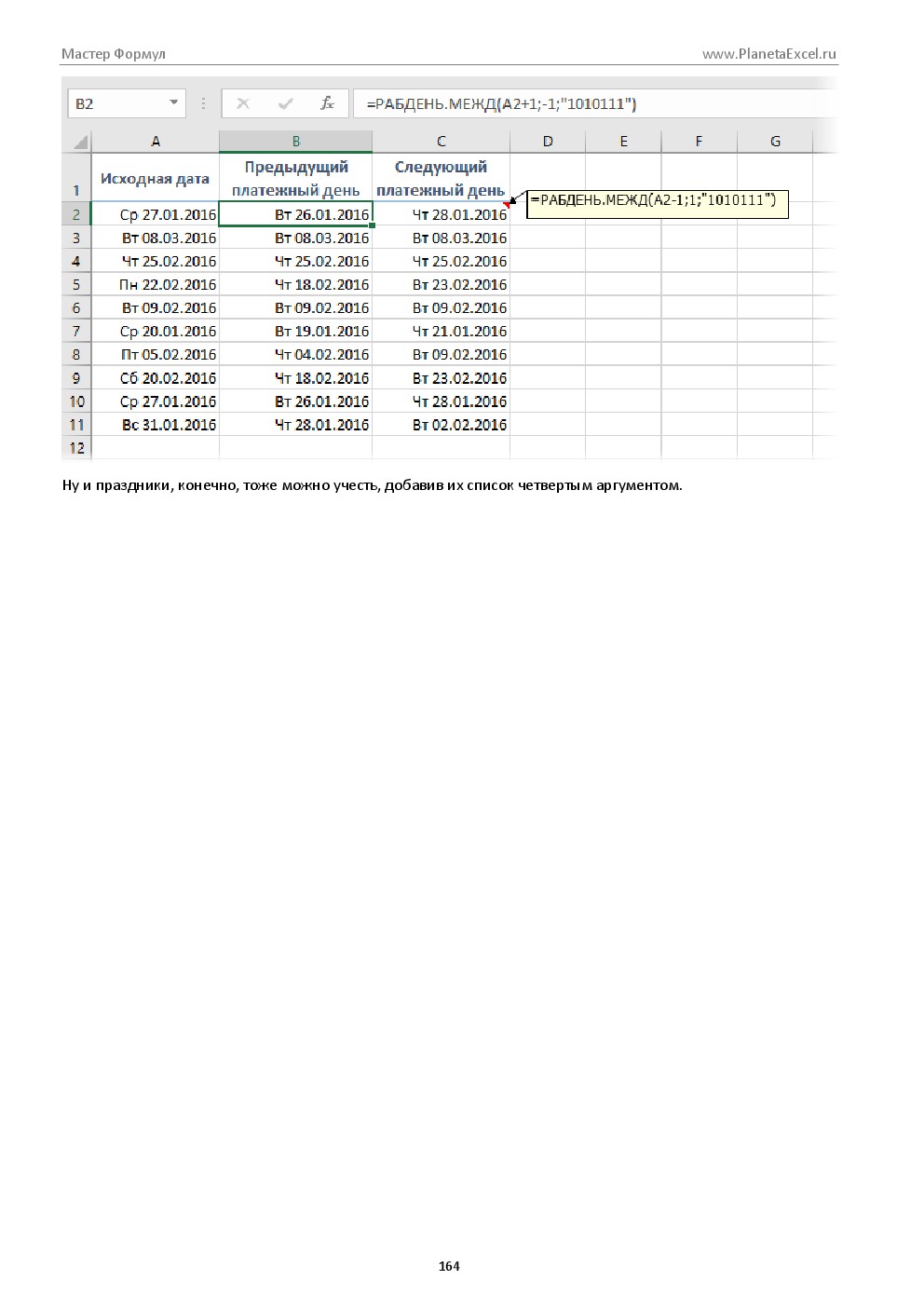924x1307 pixels.
Task: Select column C header
Action: [441, 142]
